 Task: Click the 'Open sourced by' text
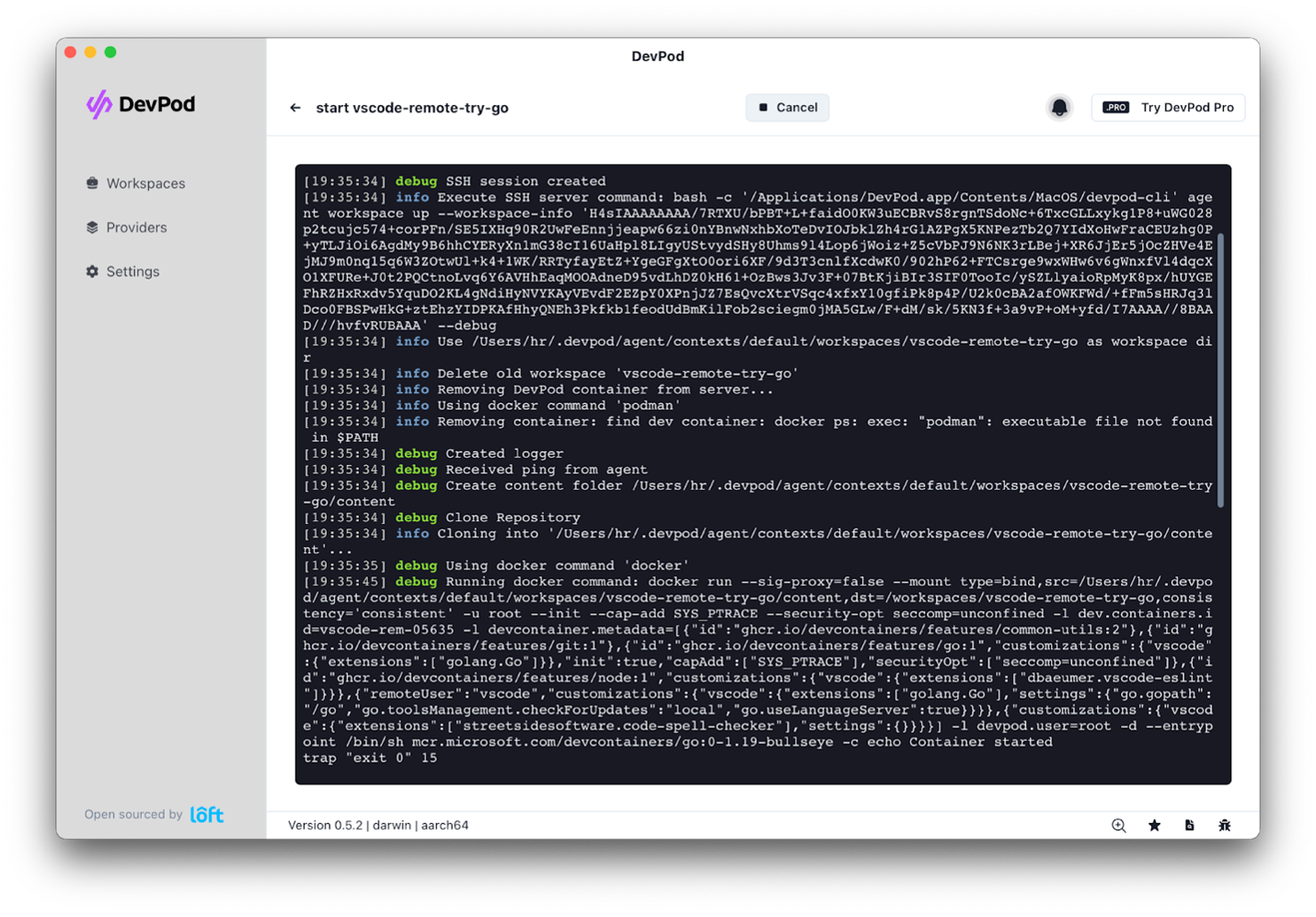coord(133,815)
